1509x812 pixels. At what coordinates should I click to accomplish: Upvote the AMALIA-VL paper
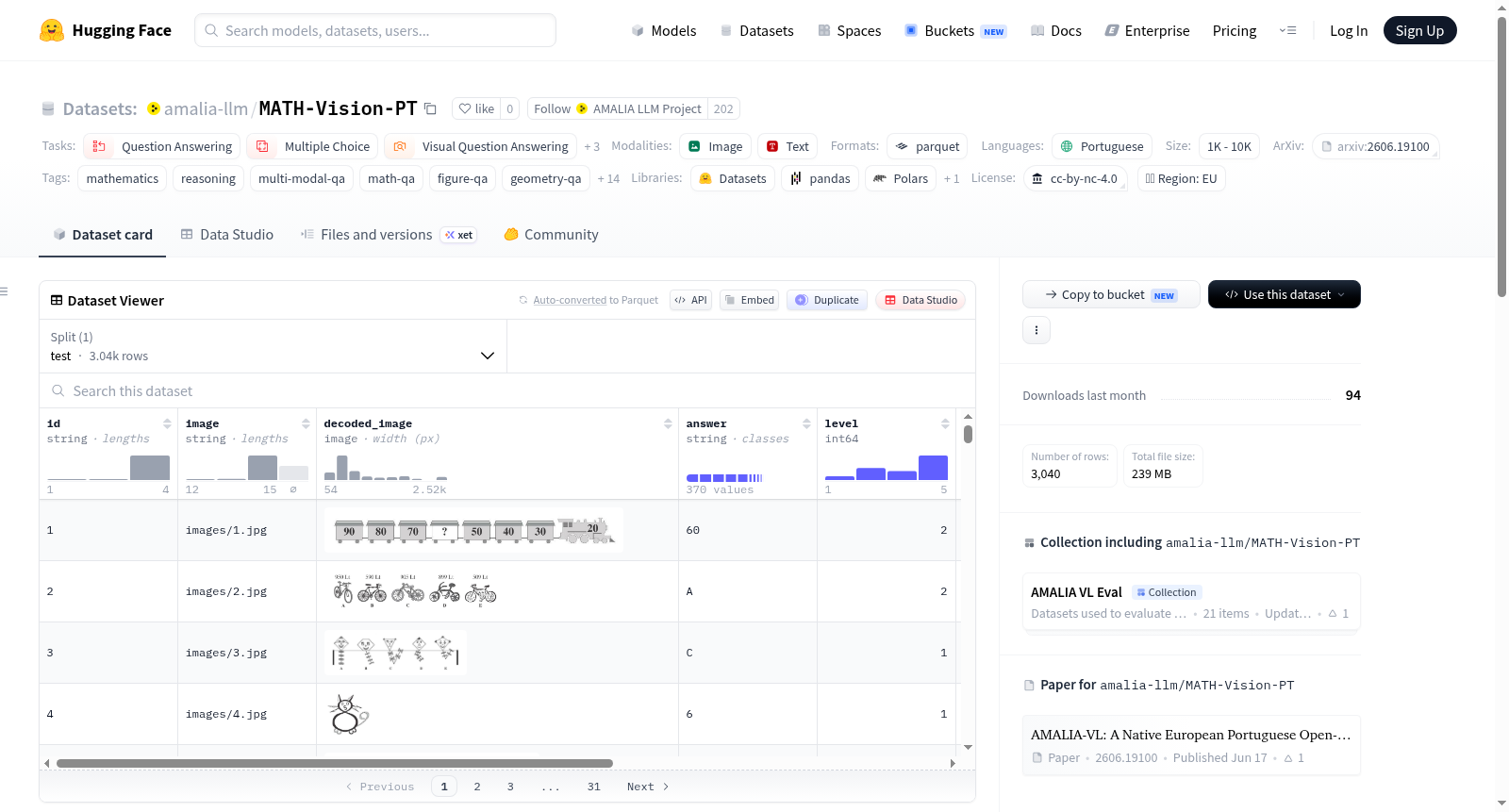[1294, 758]
